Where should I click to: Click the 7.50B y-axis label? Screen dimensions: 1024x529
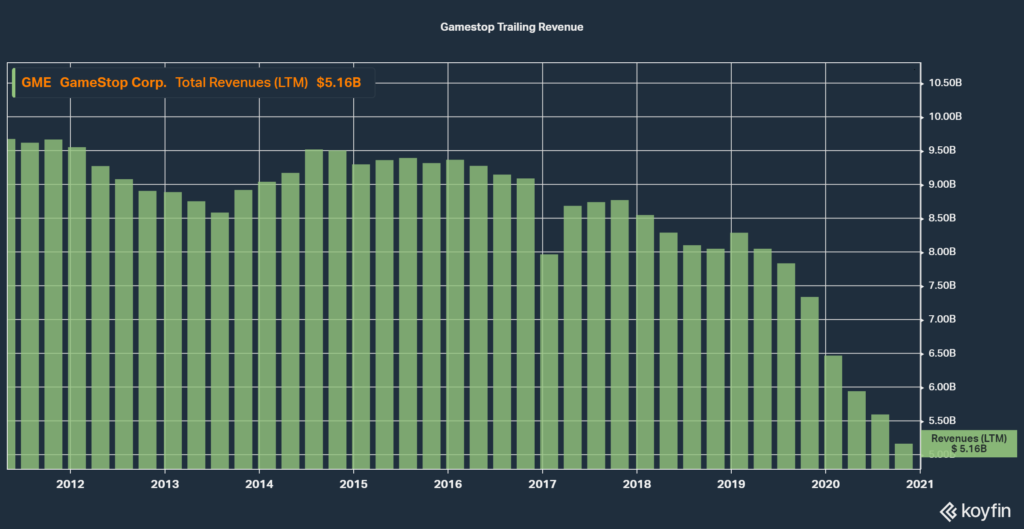pos(941,286)
